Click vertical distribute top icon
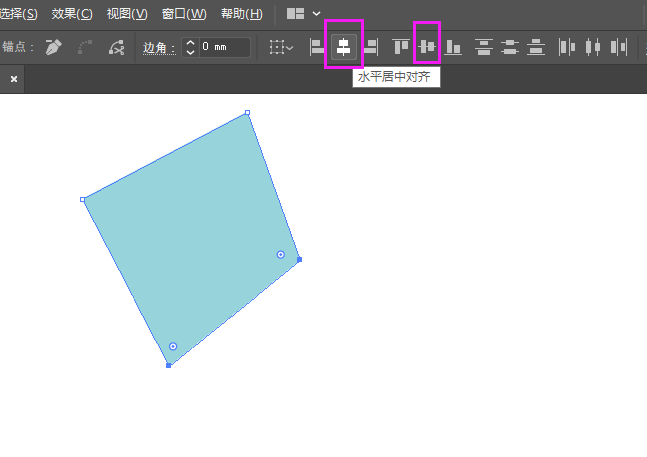The width and height of the screenshot is (647, 457). click(484, 47)
